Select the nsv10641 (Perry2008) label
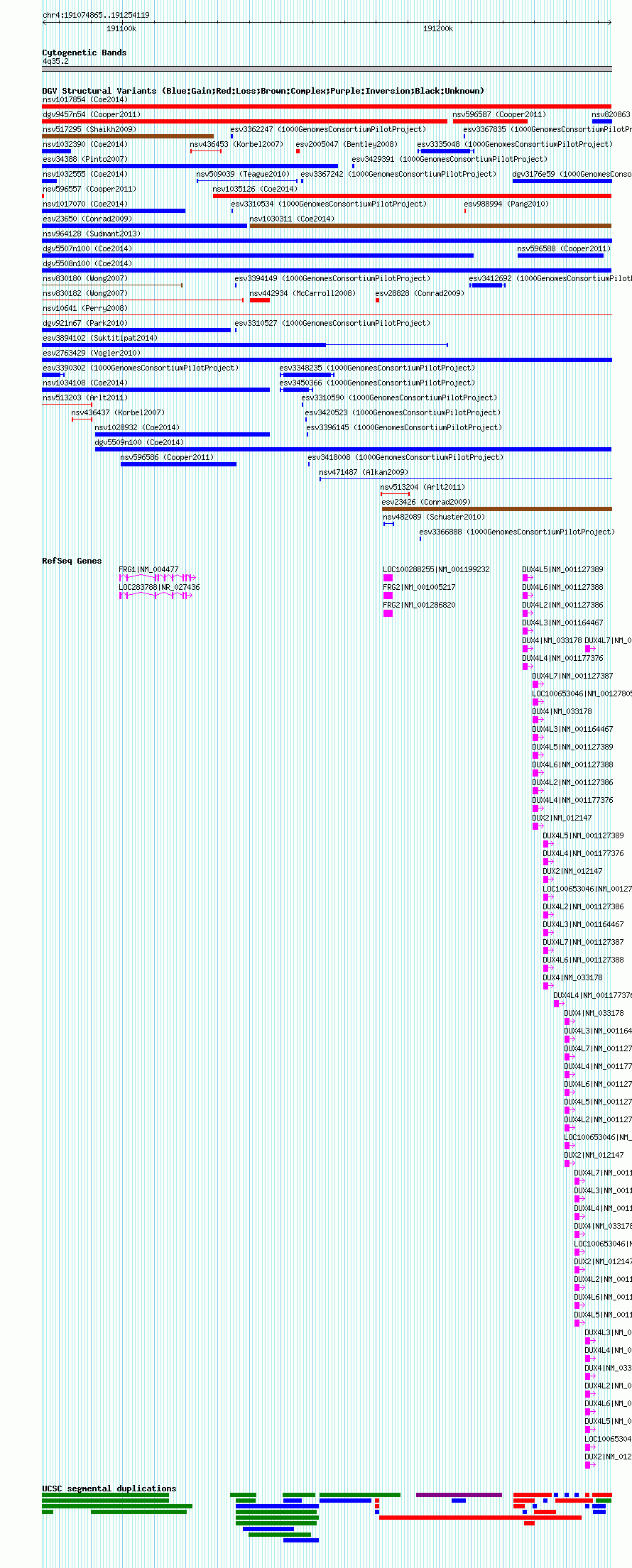Image resolution: width=632 pixels, height=1568 pixels. 85,308
